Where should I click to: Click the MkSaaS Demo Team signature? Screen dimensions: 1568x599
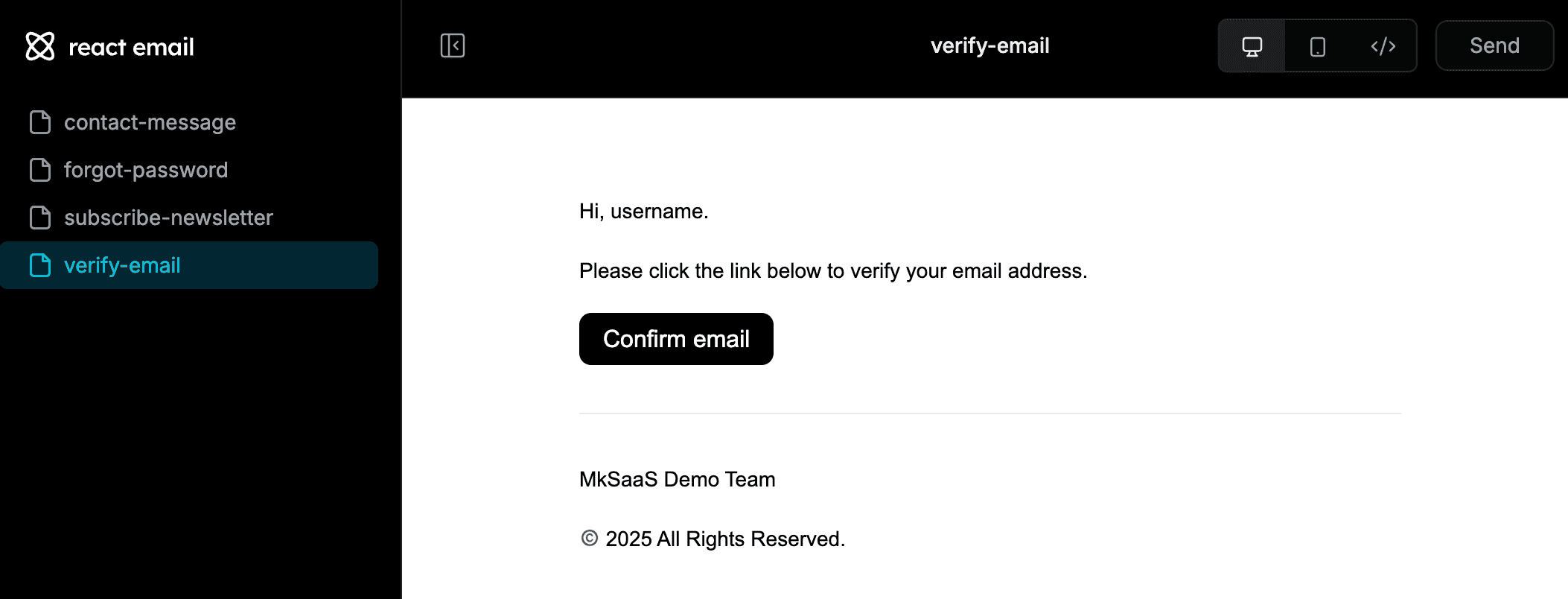click(x=677, y=479)
